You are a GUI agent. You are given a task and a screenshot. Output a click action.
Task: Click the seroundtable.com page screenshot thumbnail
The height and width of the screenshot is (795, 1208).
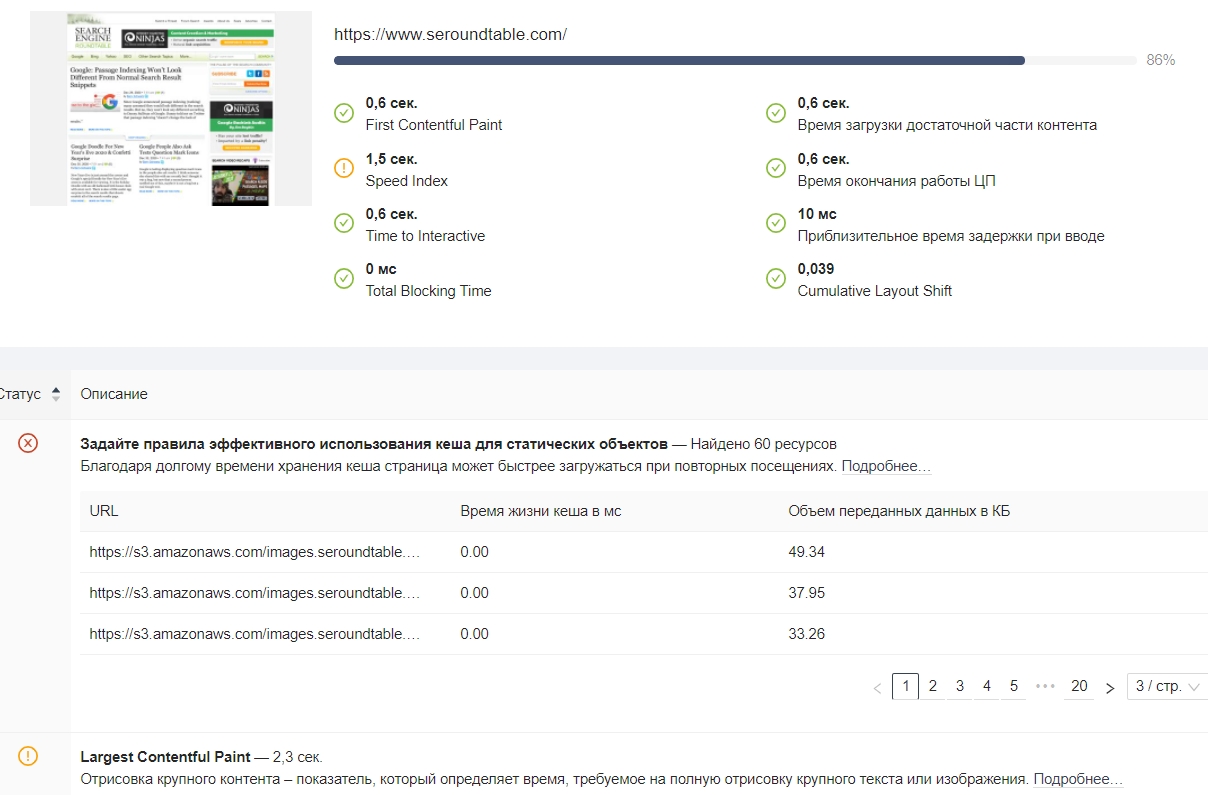(171, 109)
